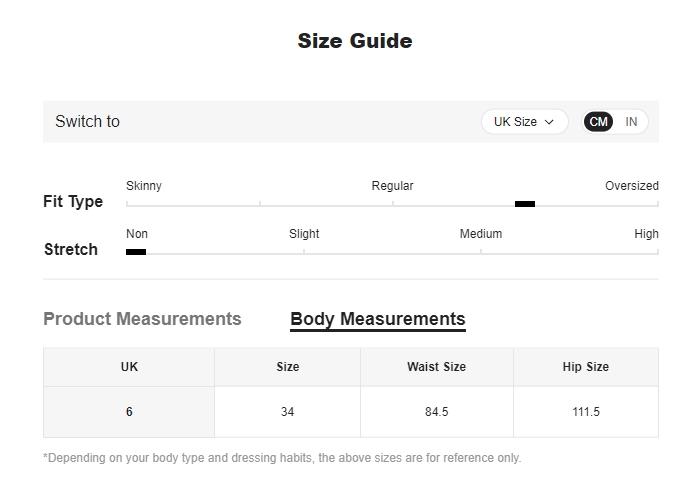
Task: Open the Product Measurements tab
Action: [x=142, y=319]
